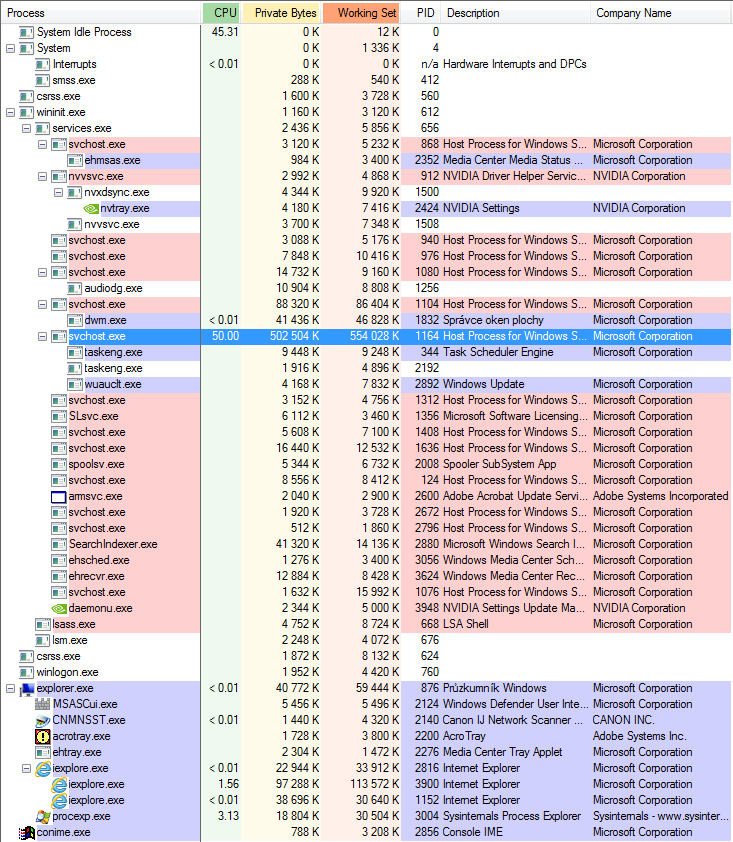Sort by Company Name column header
Screen dimensions: 733x842
(661, 13)
